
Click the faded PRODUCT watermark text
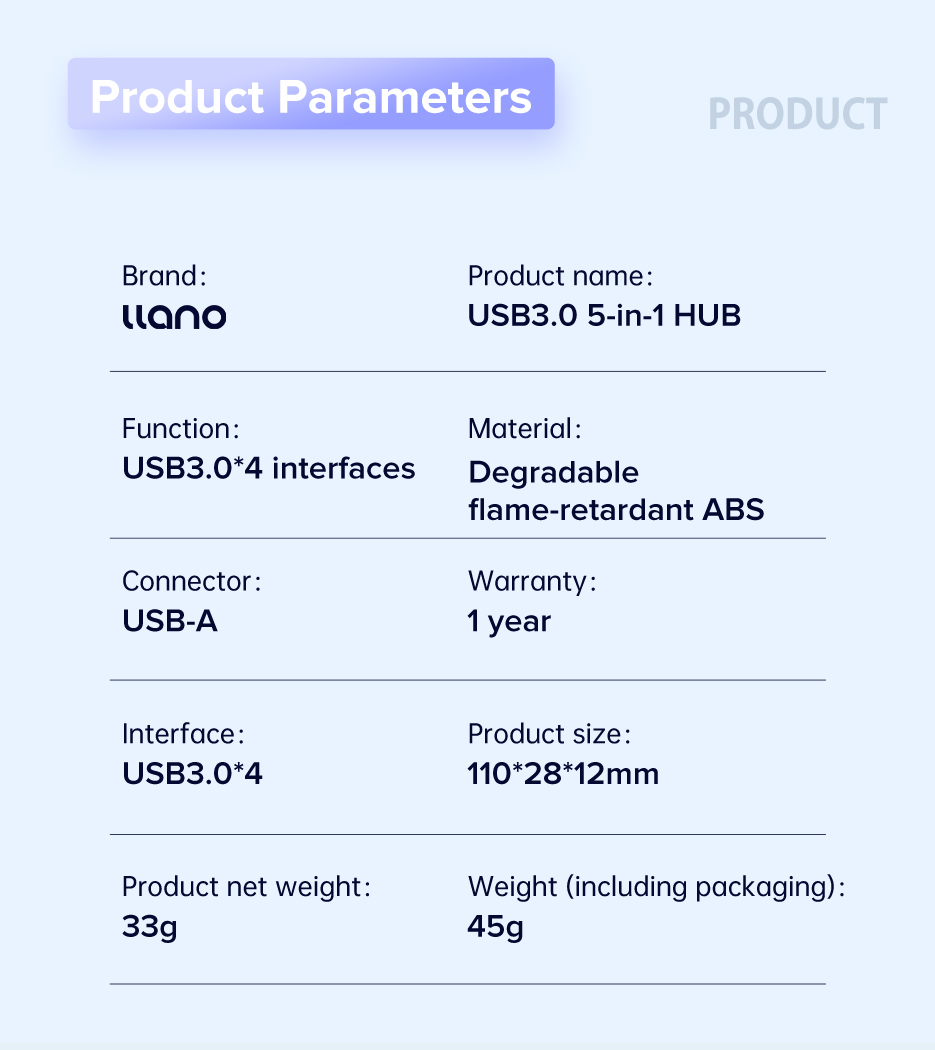click(x=797, y=114)
